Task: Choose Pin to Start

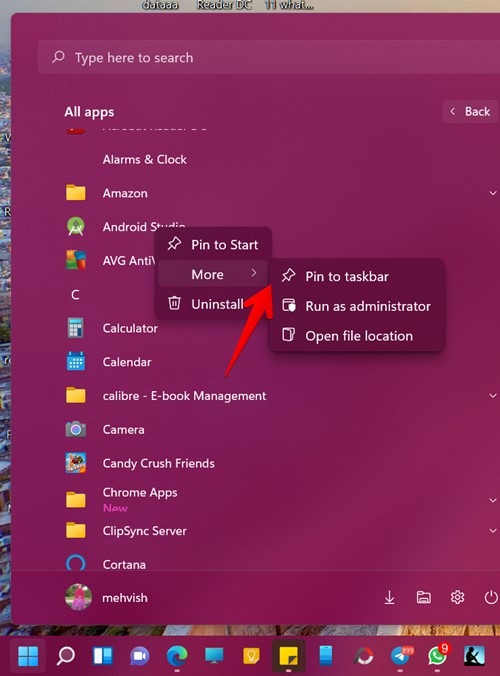Action: coord(213,244)
